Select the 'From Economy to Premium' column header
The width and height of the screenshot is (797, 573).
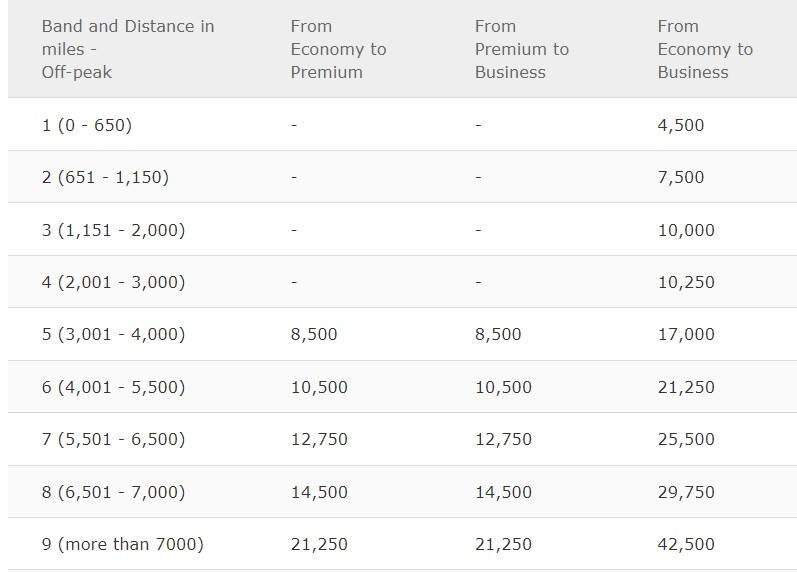pos(339,49)
